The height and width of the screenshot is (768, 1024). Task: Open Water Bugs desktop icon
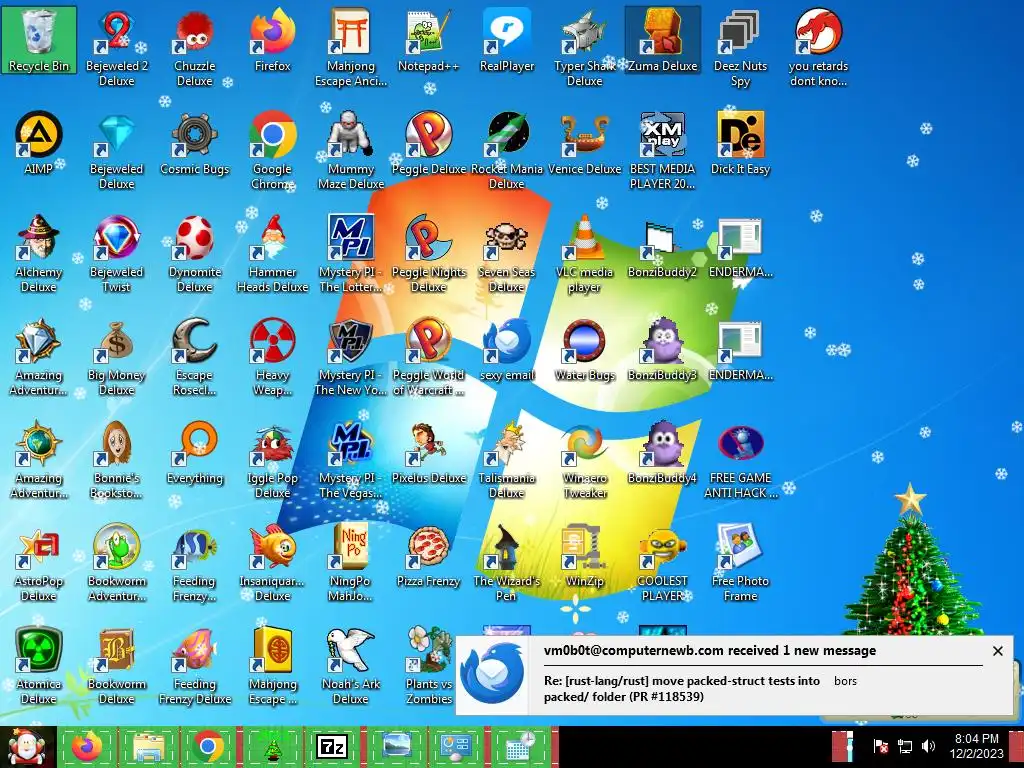coord(584,349)
